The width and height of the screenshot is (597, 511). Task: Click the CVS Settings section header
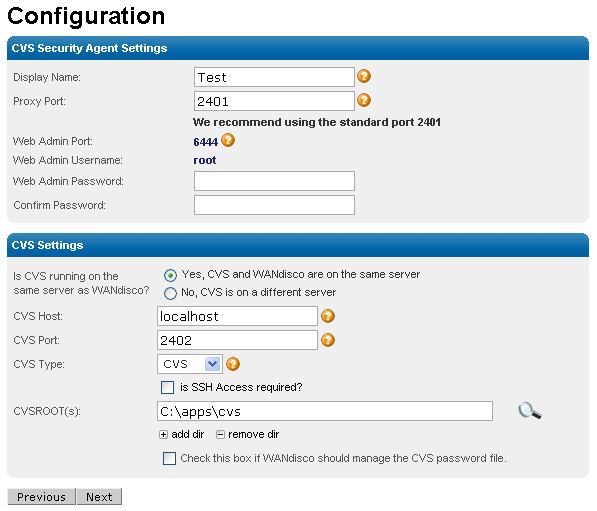[298, 245]
